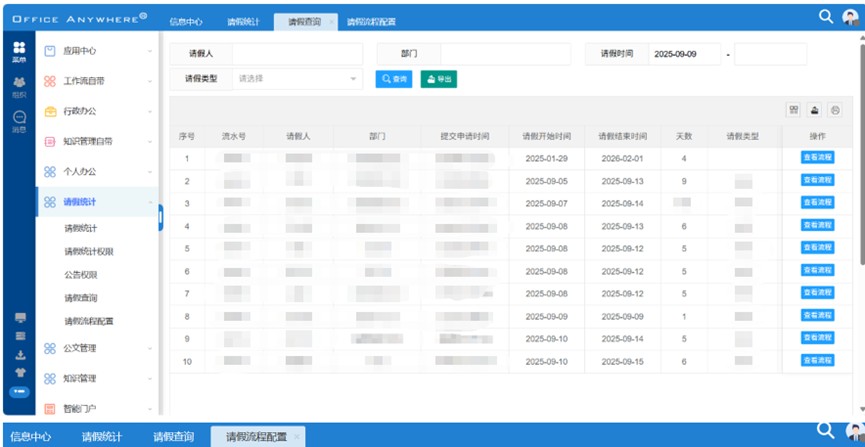Open the user avatar in top header
The height and width of the screenshot is (447, 865).
(x=850, y=18)
